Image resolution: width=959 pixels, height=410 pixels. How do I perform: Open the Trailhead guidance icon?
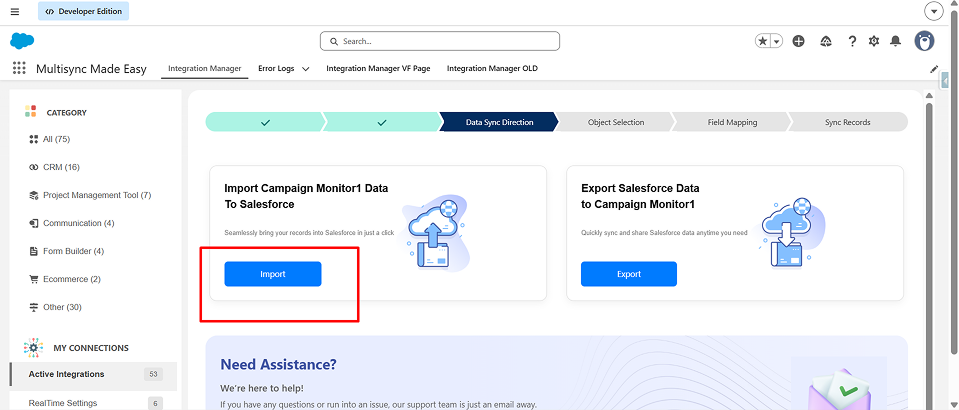(826, 41)
